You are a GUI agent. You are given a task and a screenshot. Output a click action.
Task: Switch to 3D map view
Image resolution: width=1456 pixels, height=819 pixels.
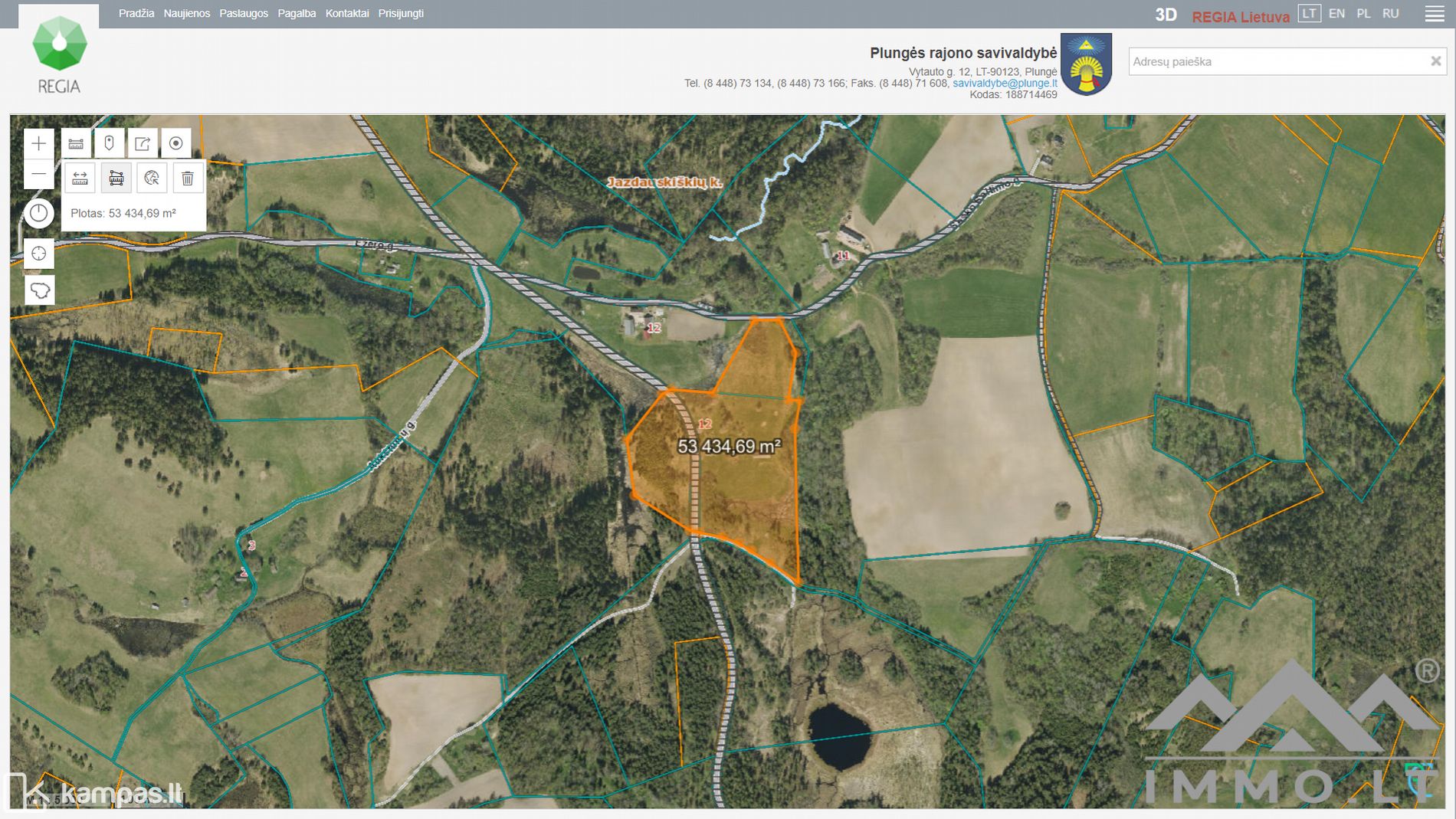click(x=1166, y=15)
